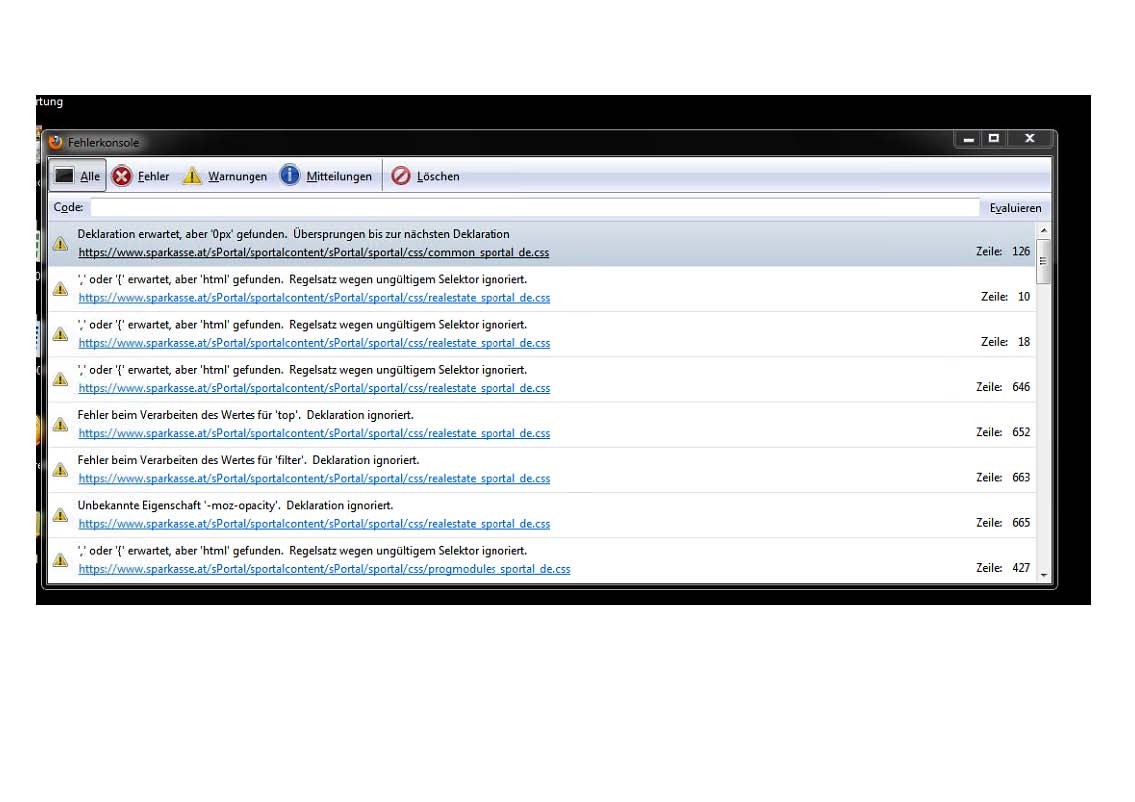This screenshot has width=1135, height=802.
Task: Click warning icon of Zeile 646 entry
Action: point(61,379)
